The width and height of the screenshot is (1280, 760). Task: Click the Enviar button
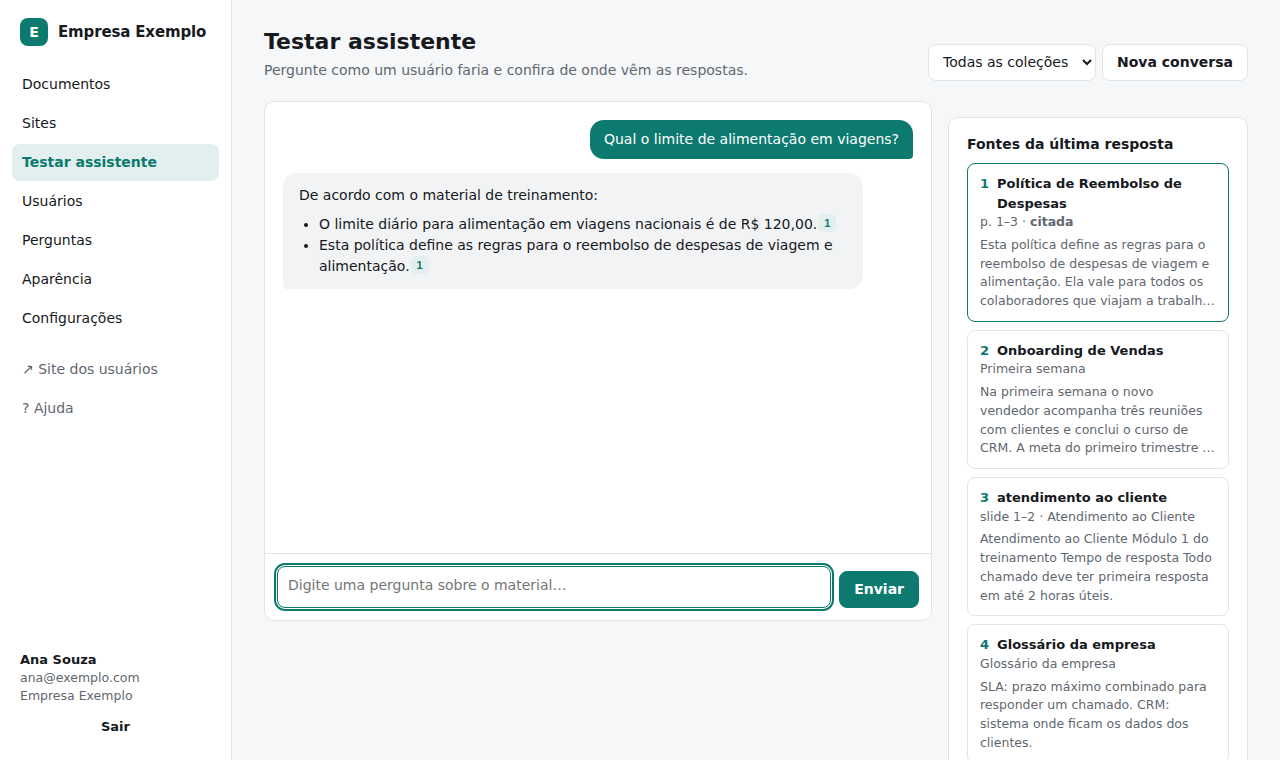click(879, 589)
